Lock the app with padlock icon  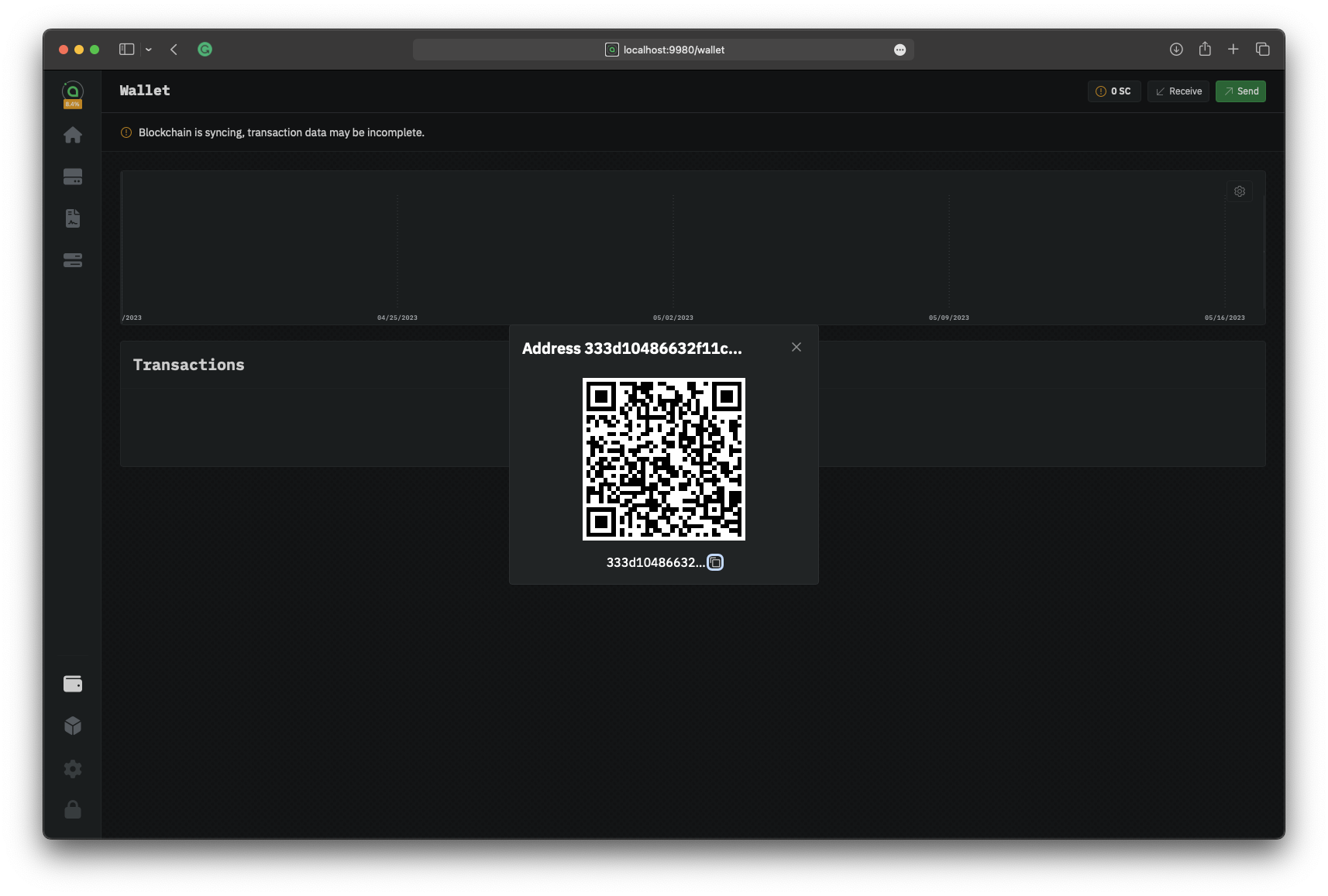73,809
